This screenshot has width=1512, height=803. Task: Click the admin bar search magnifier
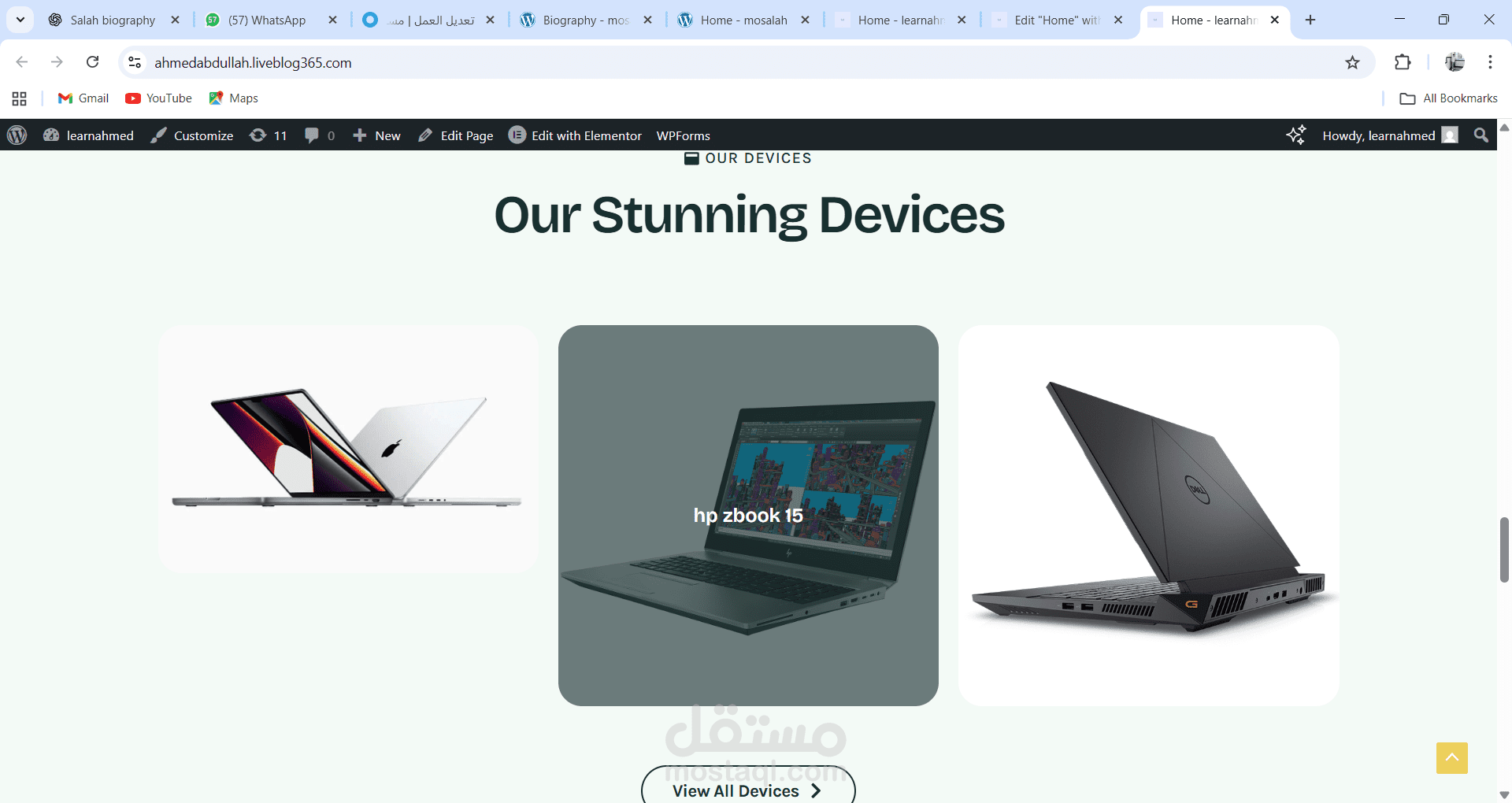tap(1480, 135)
